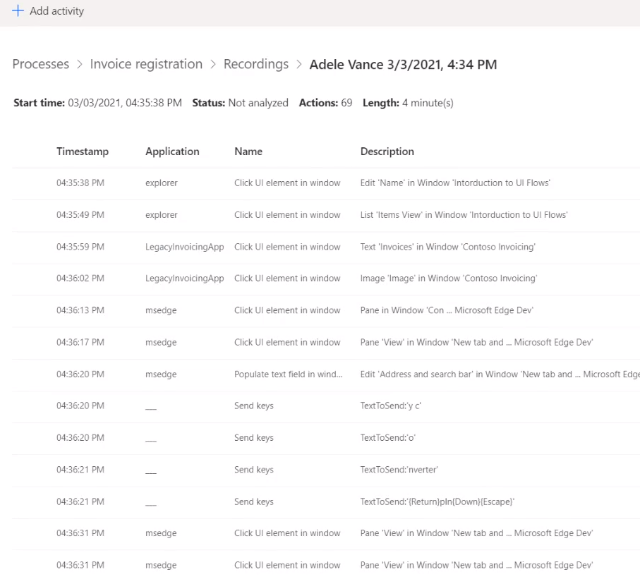Click 'Populate text field in wind...' name cell
The height and width of the screenshot is (580, 640).
[x=288, y=374]
